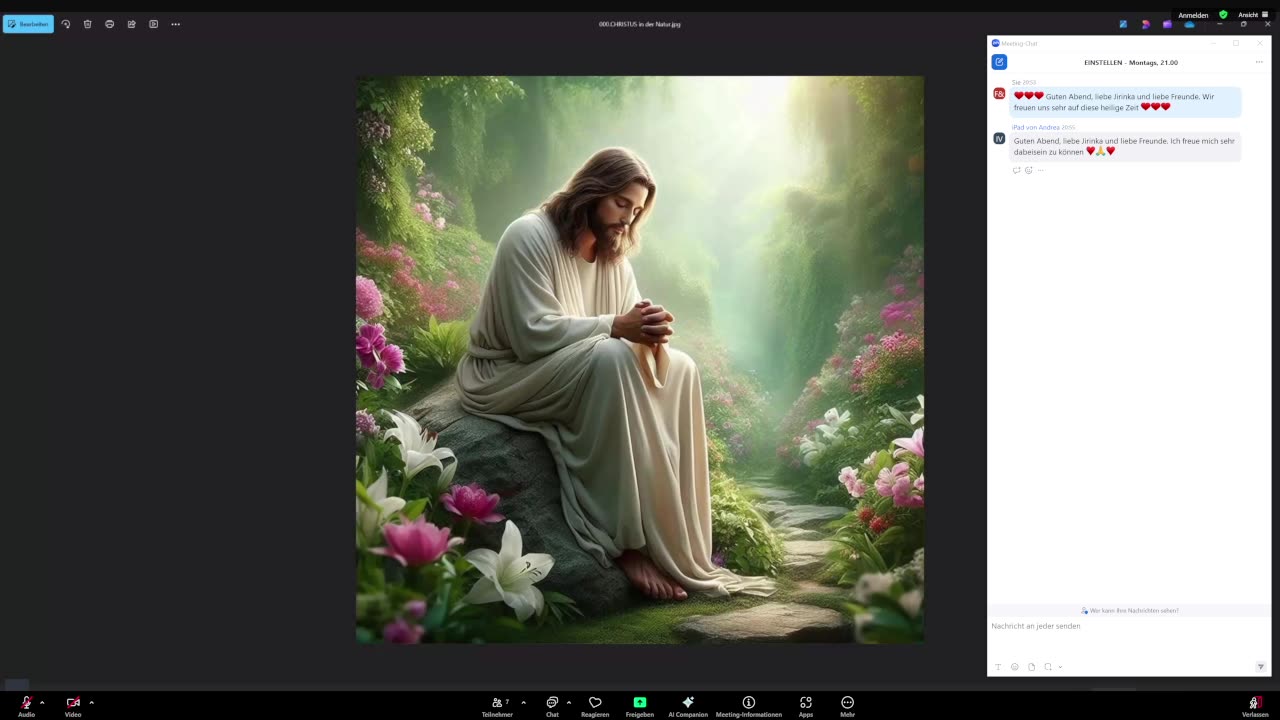Open the Designer app icon in title bar

1123,24
